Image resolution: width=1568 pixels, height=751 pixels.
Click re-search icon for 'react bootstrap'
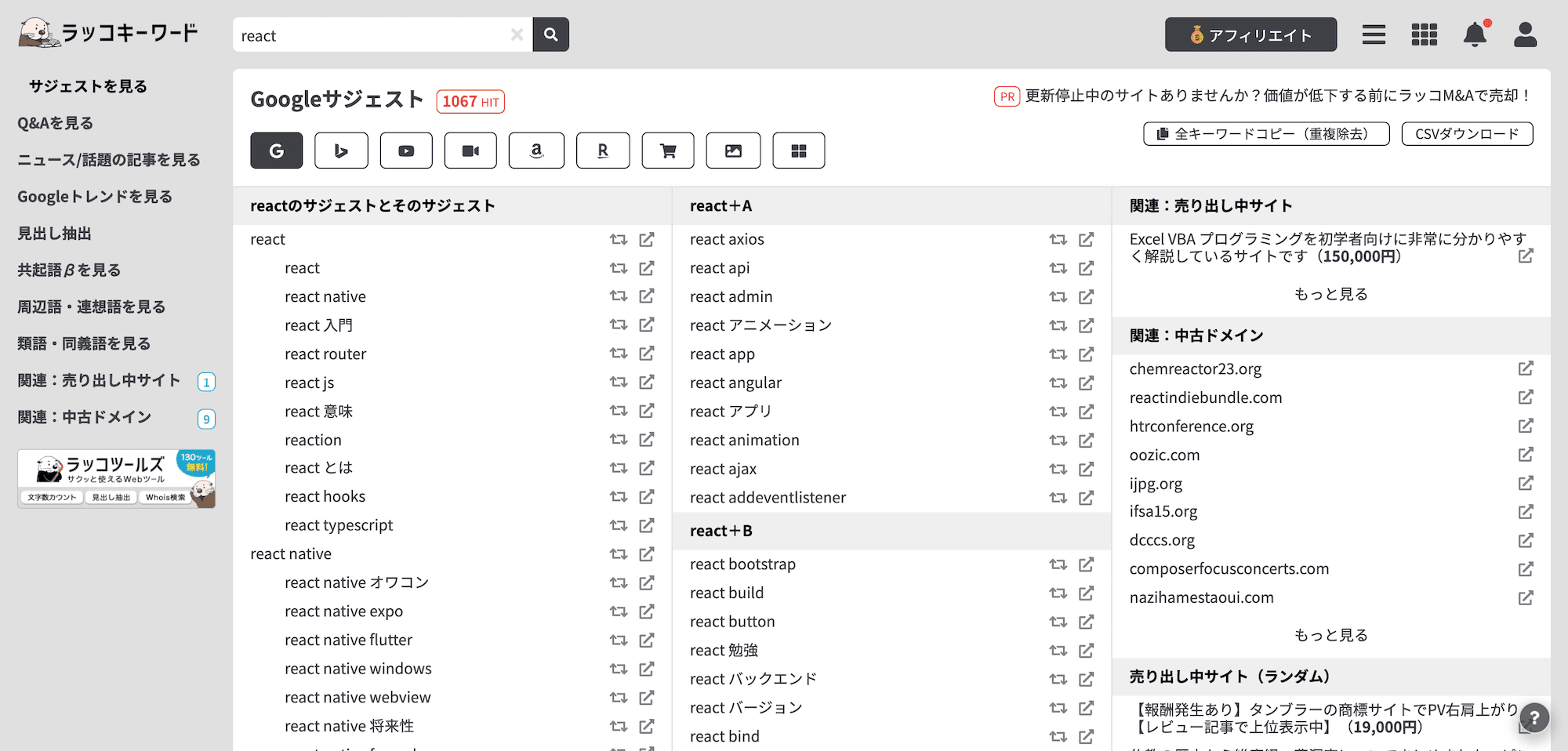tap(1058, 564)
